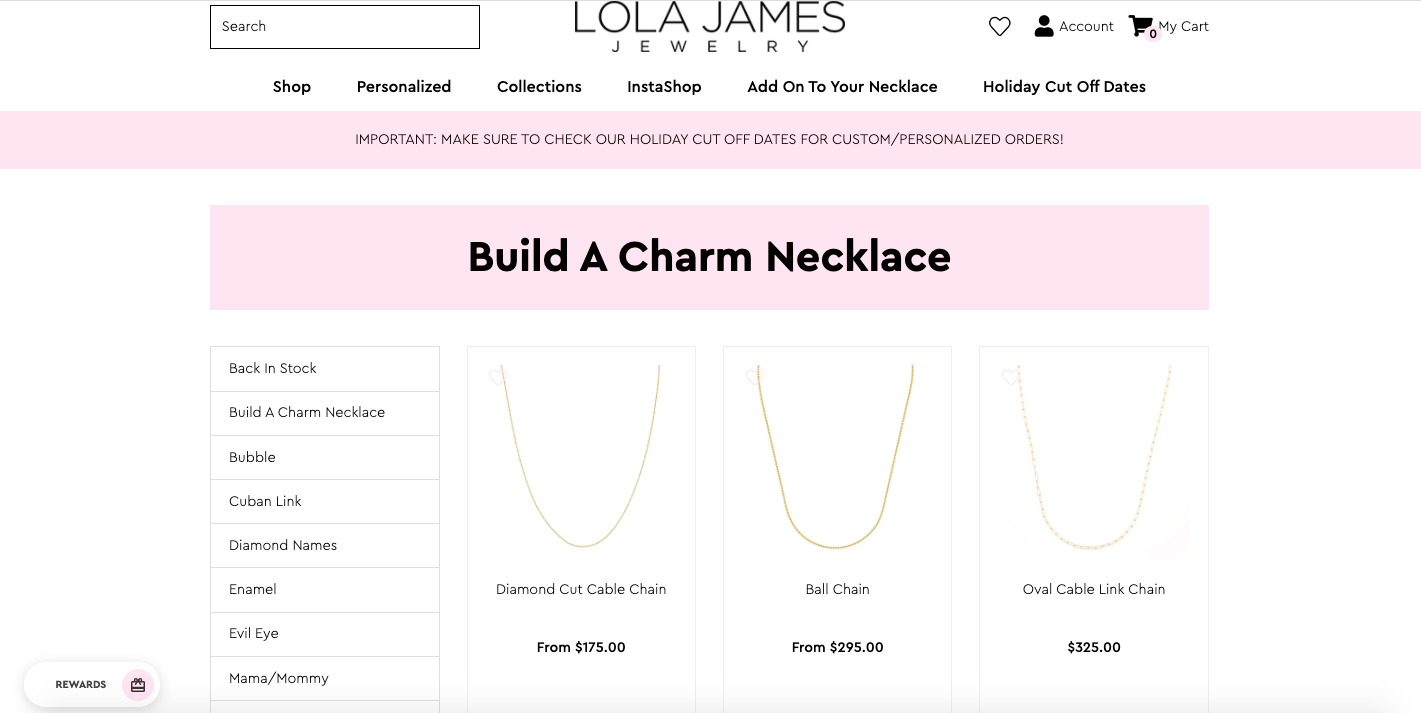The image size is (1421, 713).
Task: Open the Shop menu
Action: click(x=292, y=87)
